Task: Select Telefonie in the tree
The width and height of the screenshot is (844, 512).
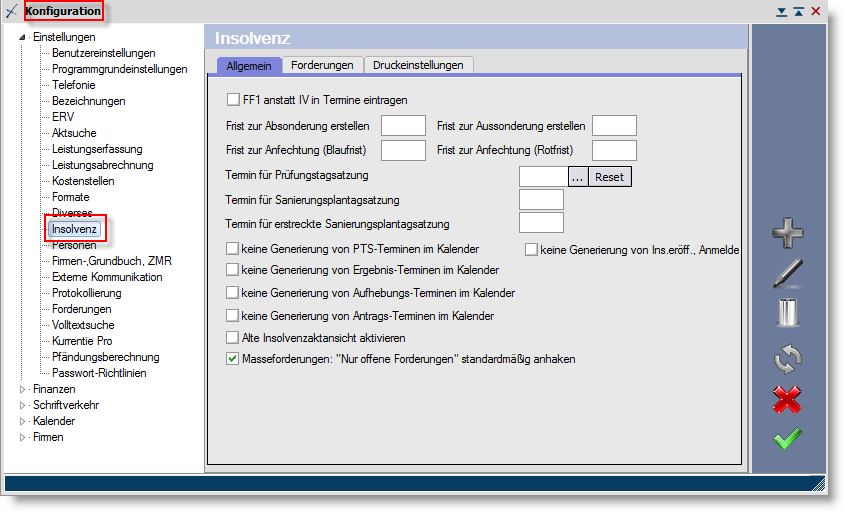Action: tap(74, 85)
